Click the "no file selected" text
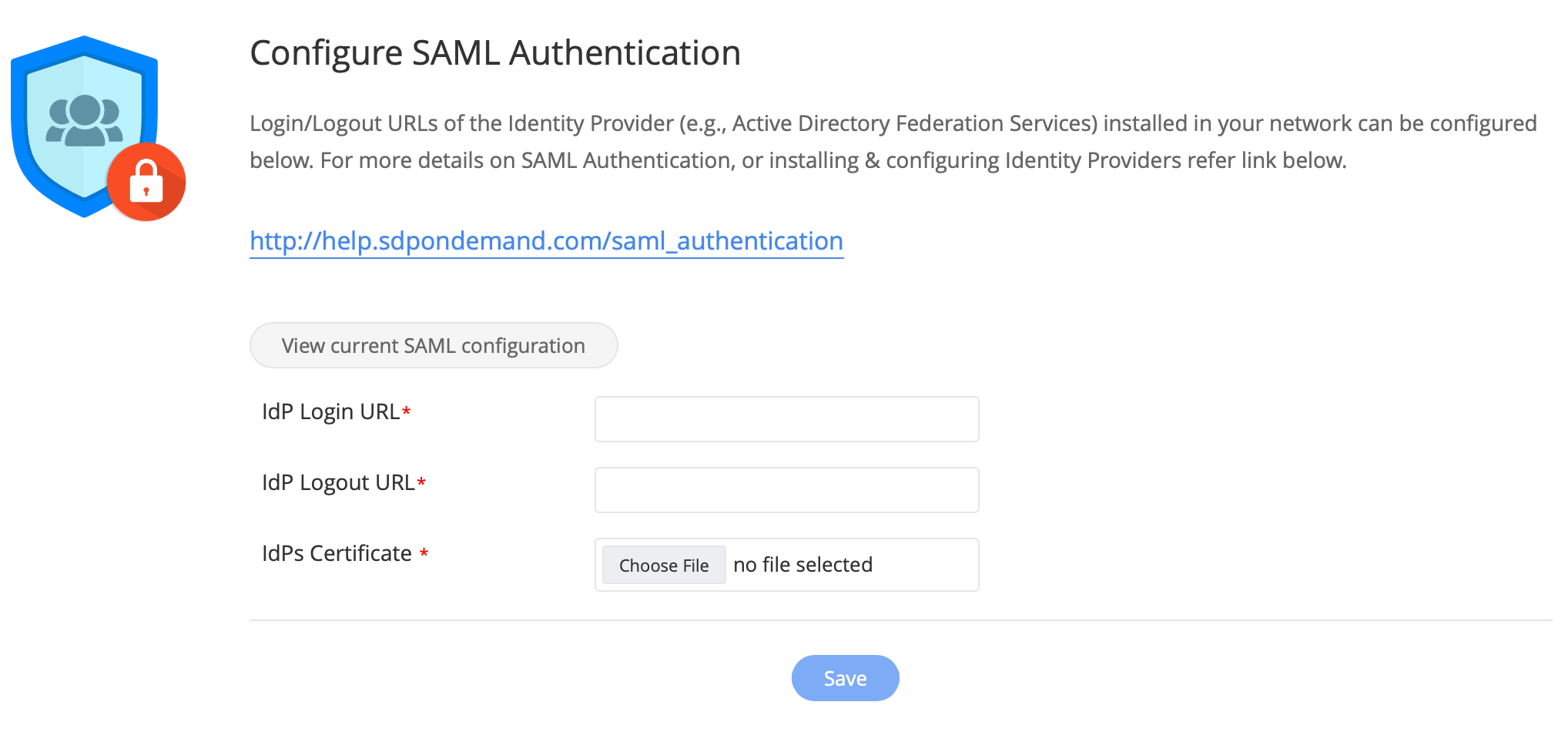This screenshot has width=1568, height=732. (802, 565)
